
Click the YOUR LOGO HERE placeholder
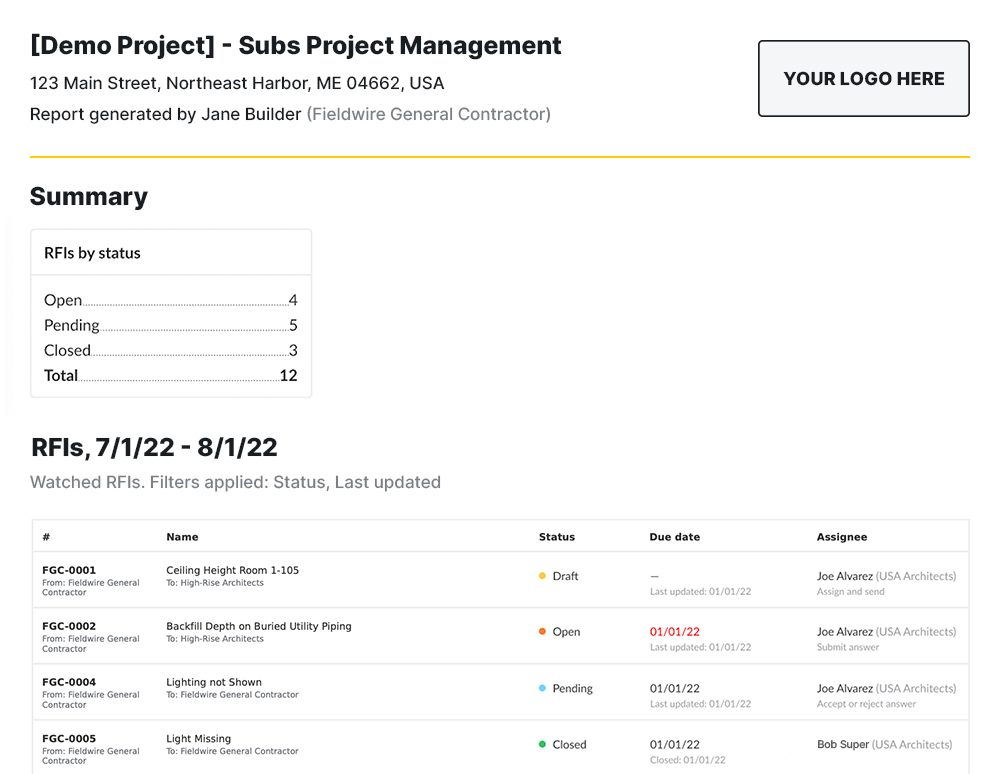[x=863, y=79]
